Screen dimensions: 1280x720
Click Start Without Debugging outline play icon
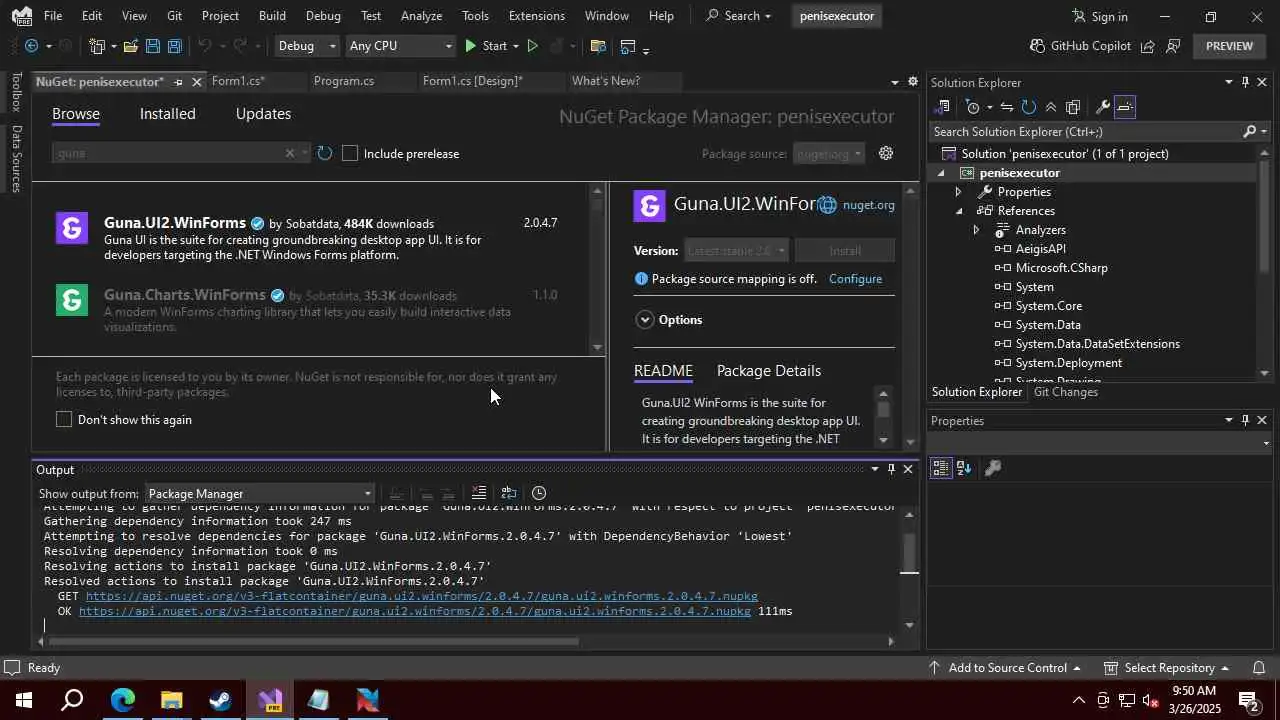[x=533, y=46]
